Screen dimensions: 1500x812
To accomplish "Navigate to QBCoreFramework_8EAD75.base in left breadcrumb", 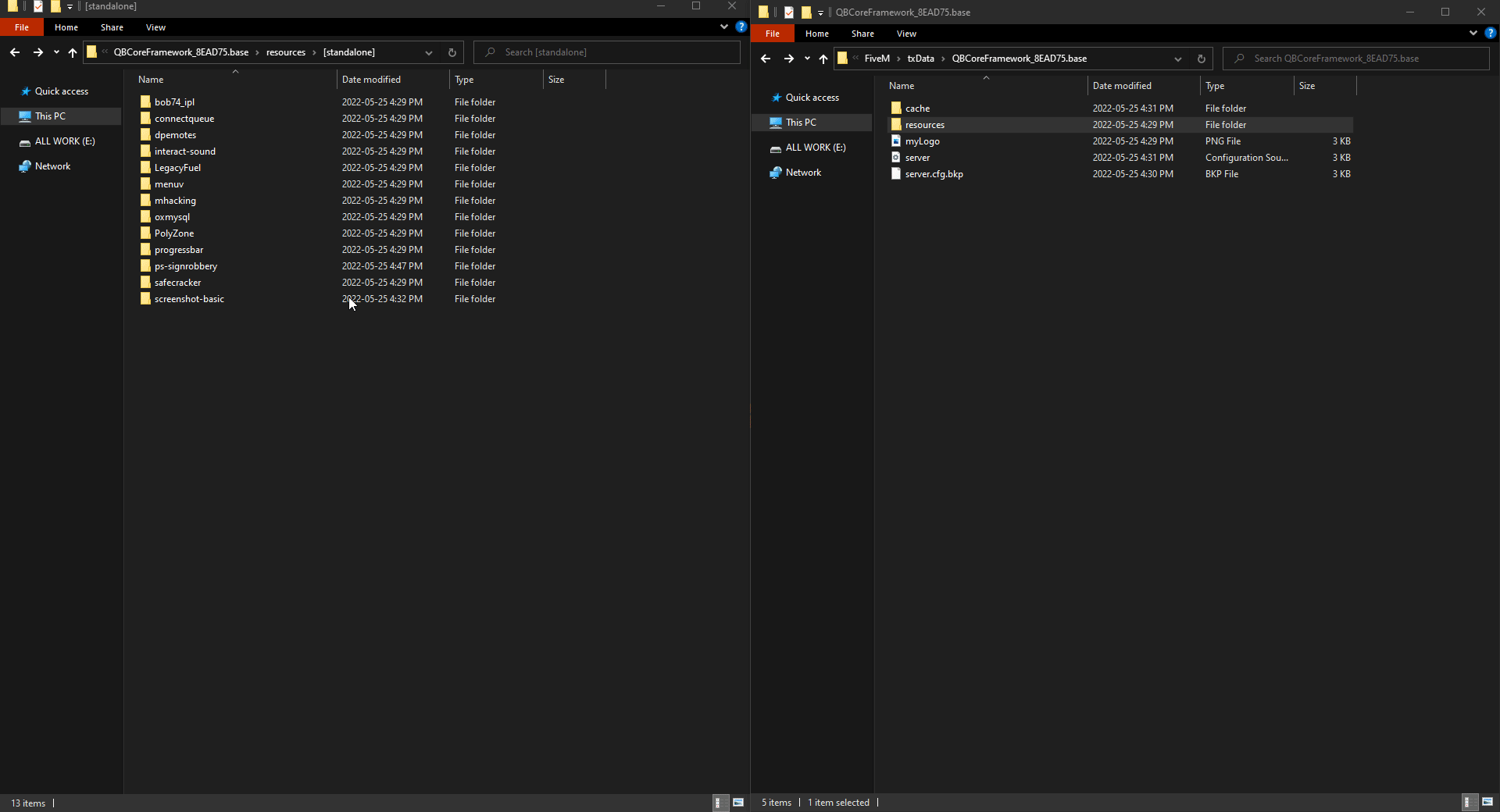I will coord(181,52).
